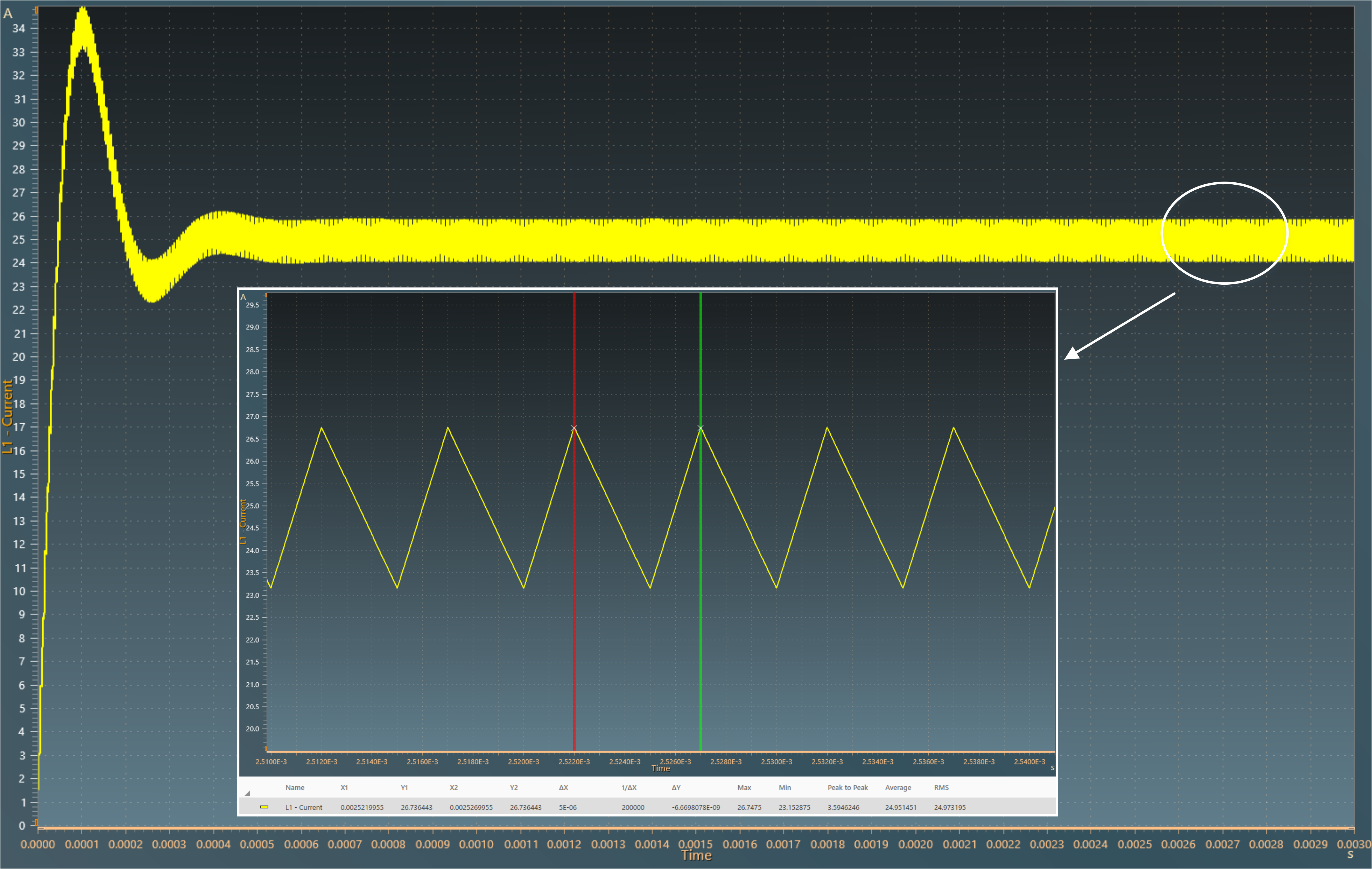
Task: Click the Peak to Peak column header
Action: (x=847, y=787)
